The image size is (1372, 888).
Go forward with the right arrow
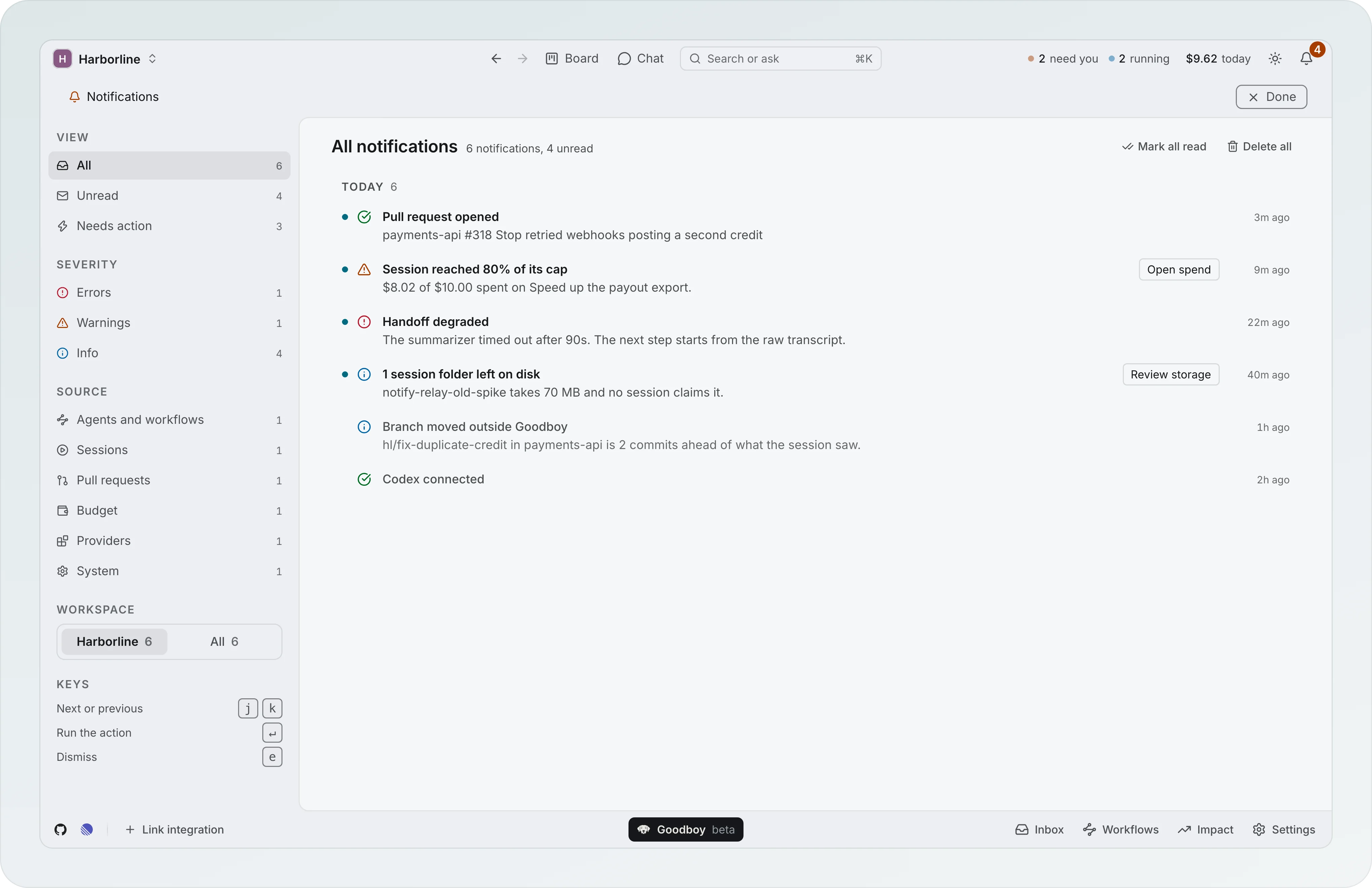522,58
